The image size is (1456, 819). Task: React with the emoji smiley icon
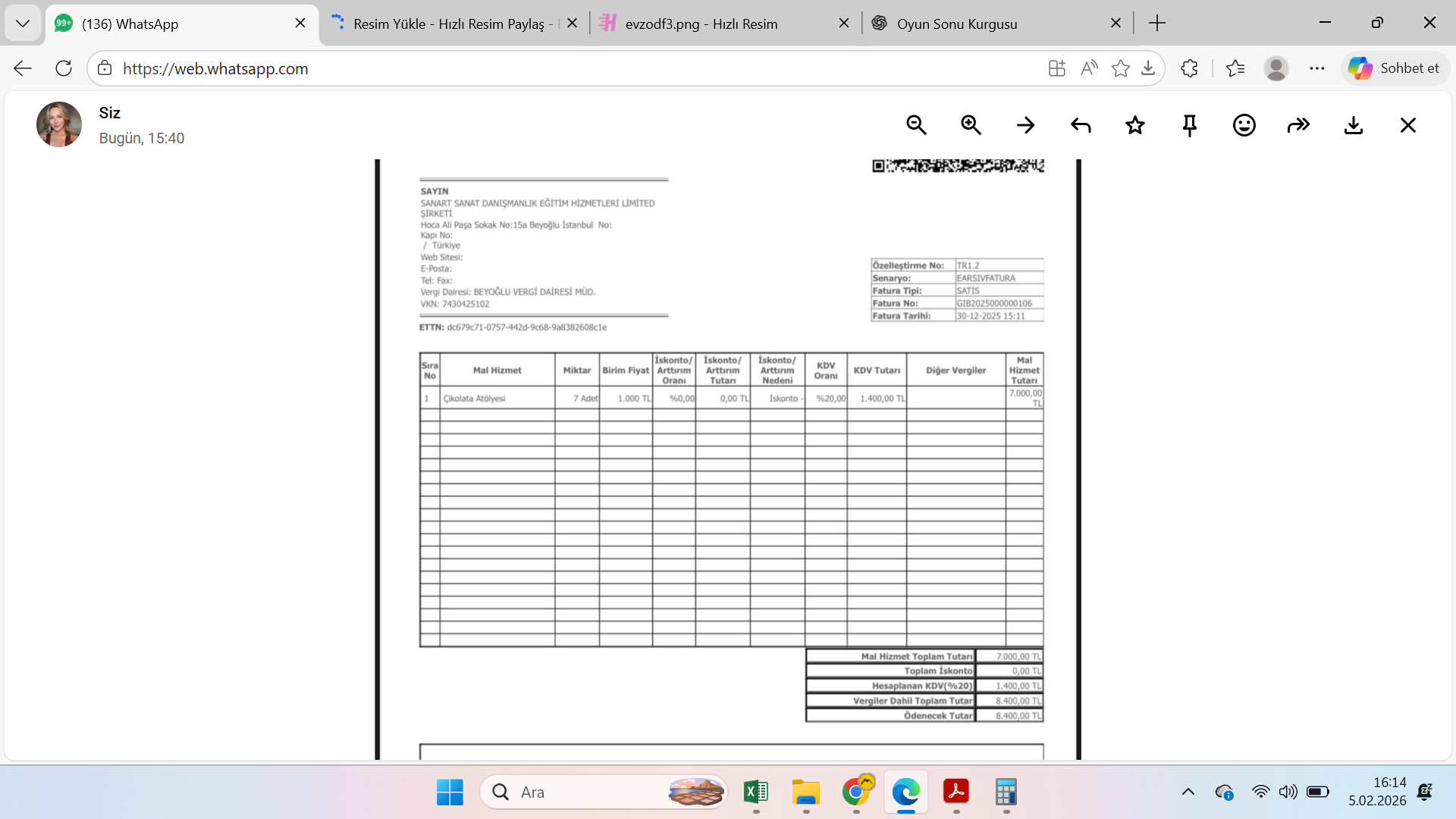(x=1244, y=125)
